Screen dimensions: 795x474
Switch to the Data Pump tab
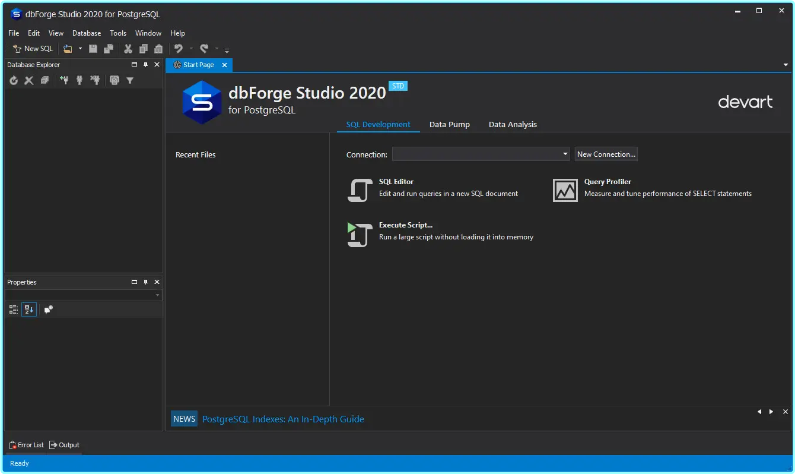pos(449,124)
